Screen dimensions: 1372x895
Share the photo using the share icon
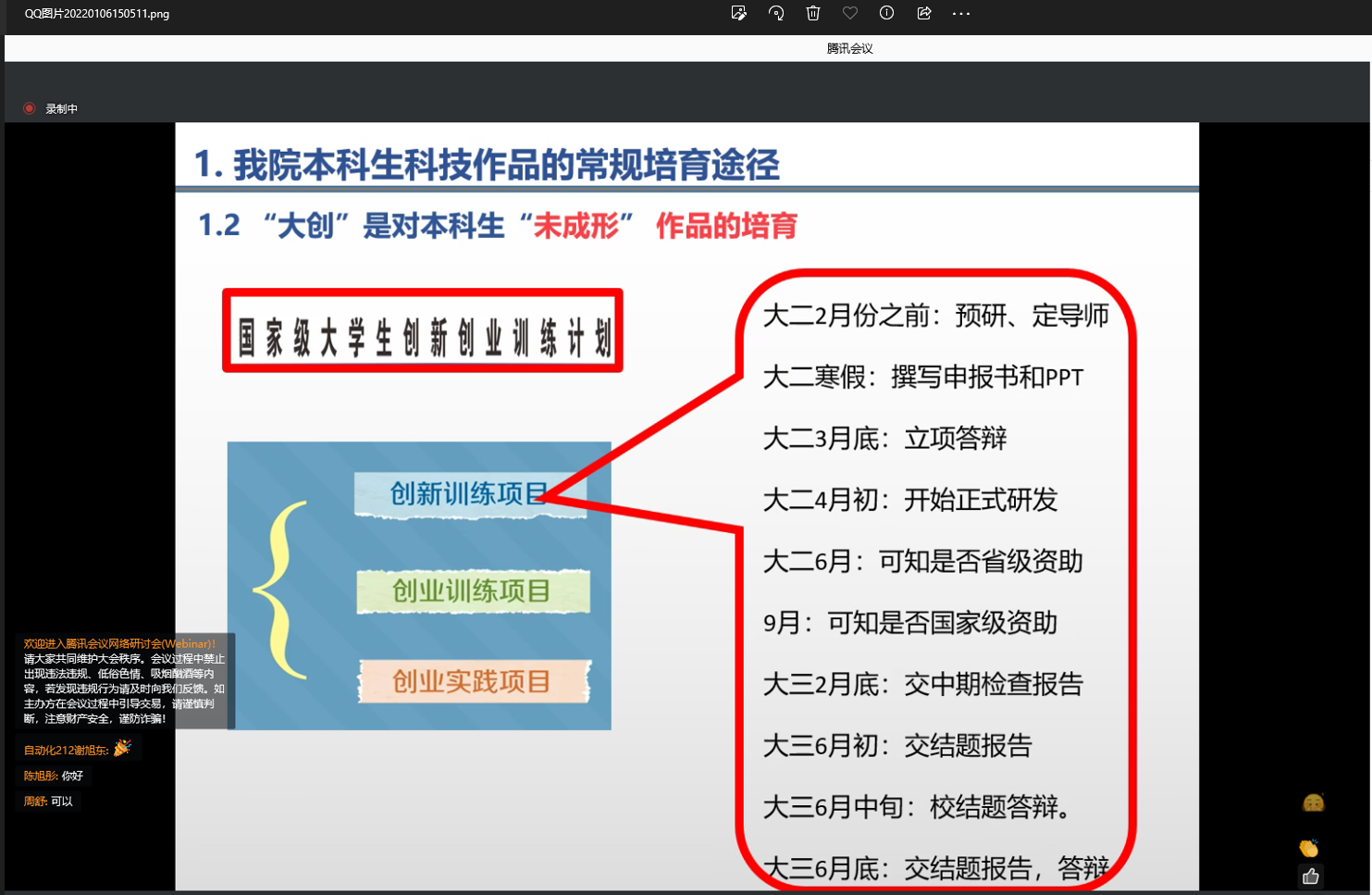pyautogui.click(x=923, y=13)
